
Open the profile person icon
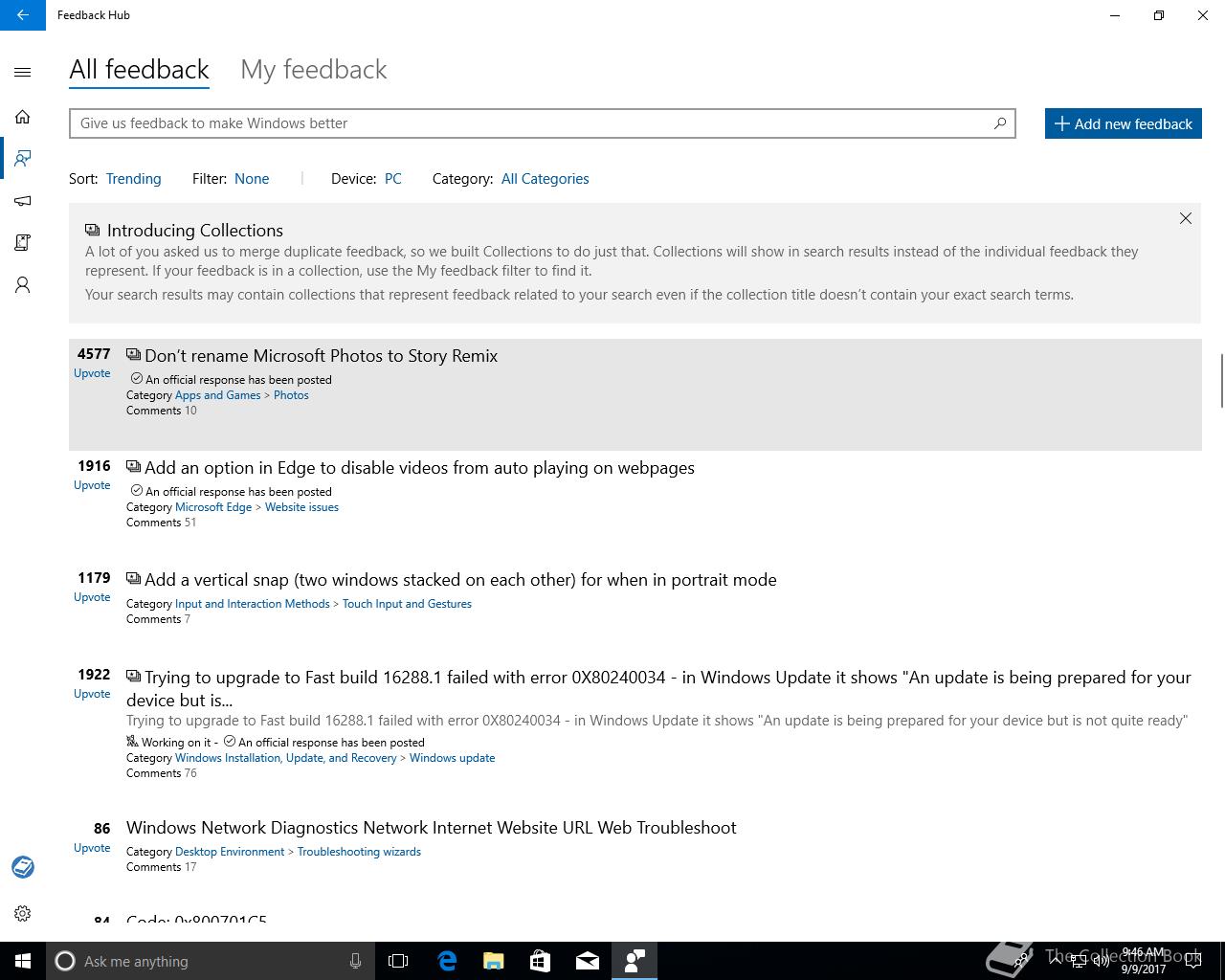pos(23,285)
